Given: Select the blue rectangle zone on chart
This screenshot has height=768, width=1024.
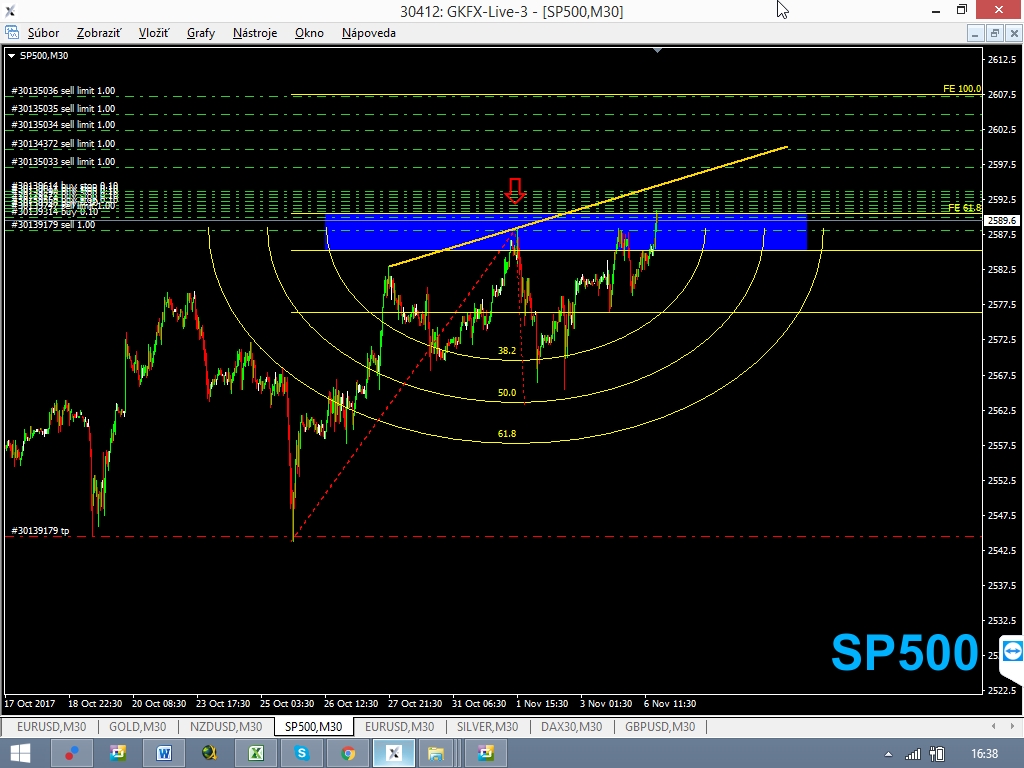Looking at the screenshot, I should point(566,232).
